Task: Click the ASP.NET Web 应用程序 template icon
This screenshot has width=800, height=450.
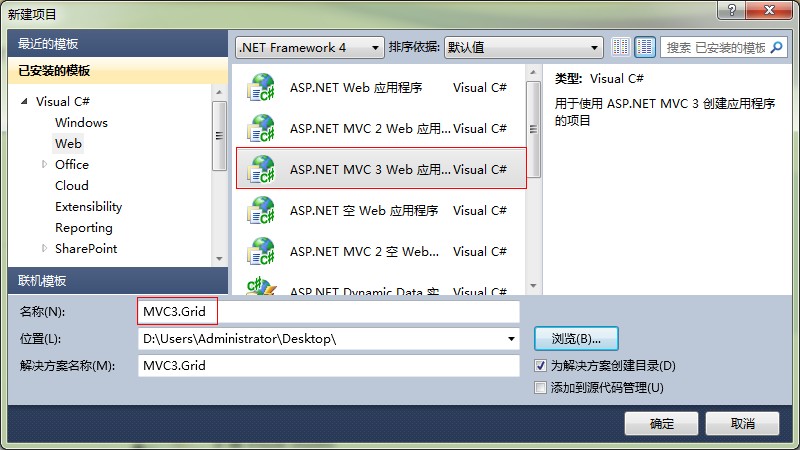Action: point(261,87)
